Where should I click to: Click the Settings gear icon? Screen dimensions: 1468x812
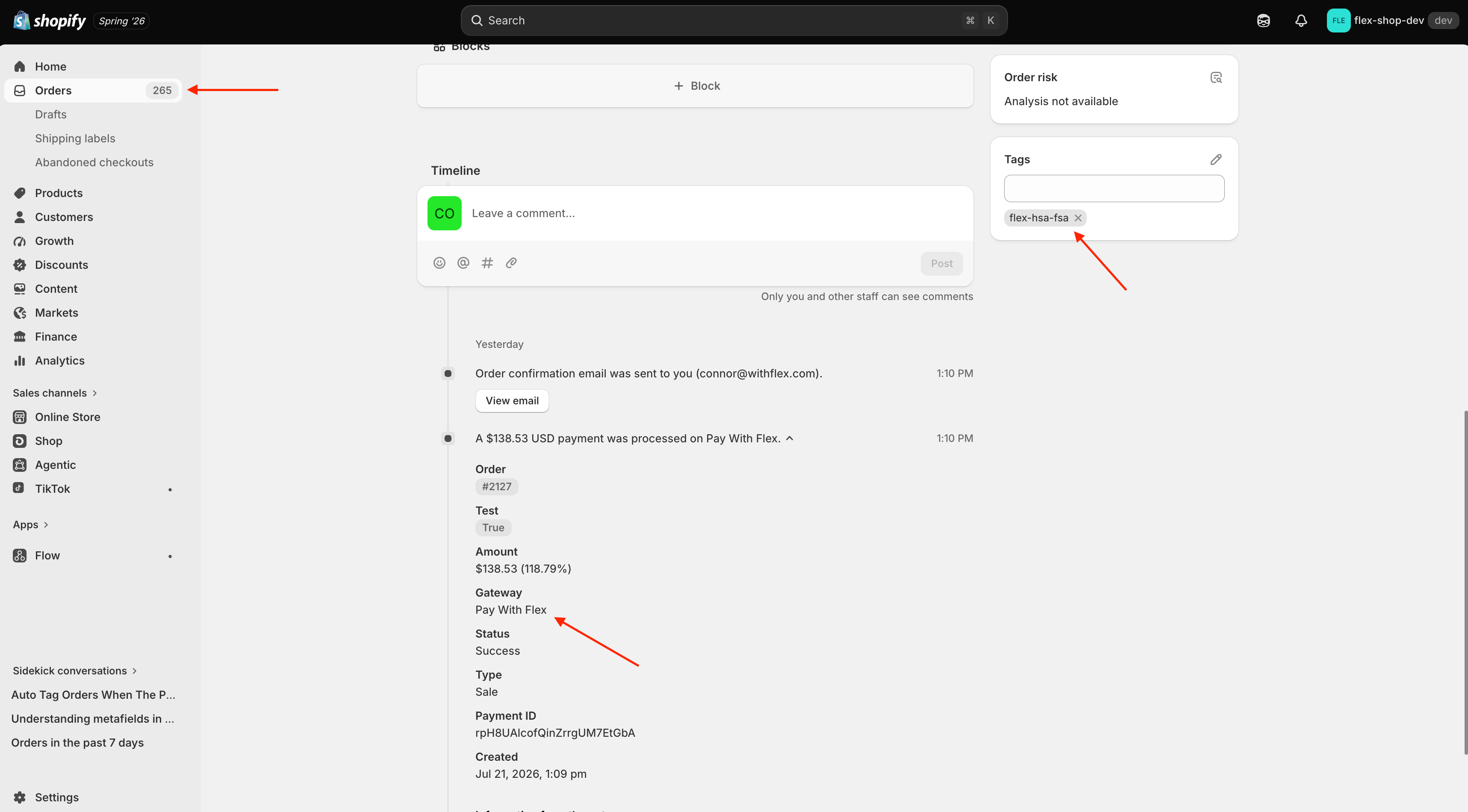(20, 797)
